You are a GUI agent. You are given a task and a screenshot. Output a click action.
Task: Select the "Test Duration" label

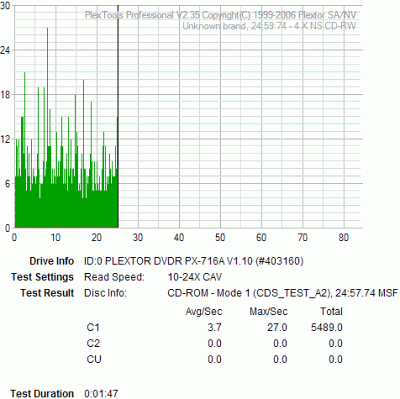(x=42, y=393)
